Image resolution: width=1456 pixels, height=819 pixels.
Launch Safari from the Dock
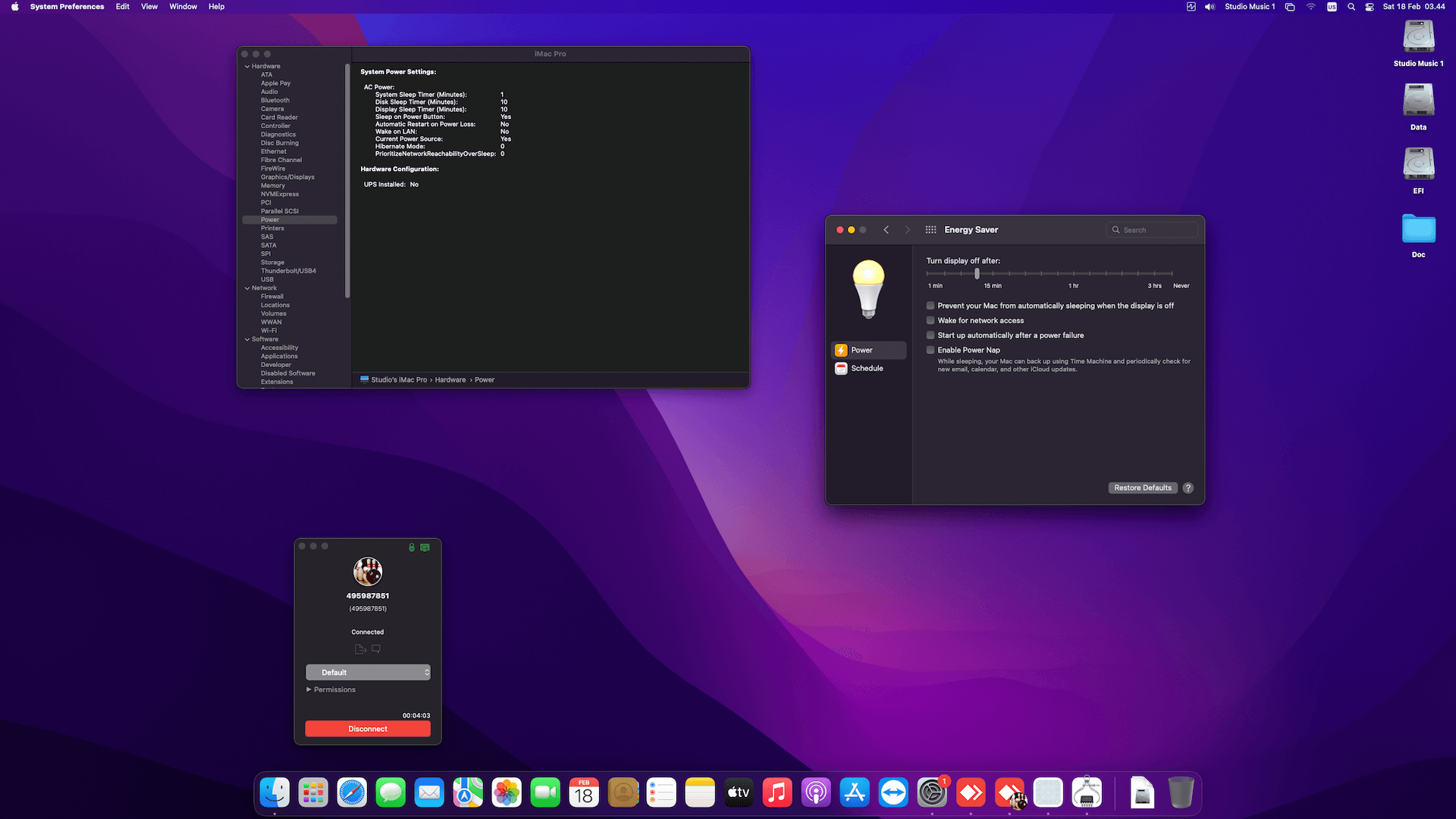pos(352,793)
